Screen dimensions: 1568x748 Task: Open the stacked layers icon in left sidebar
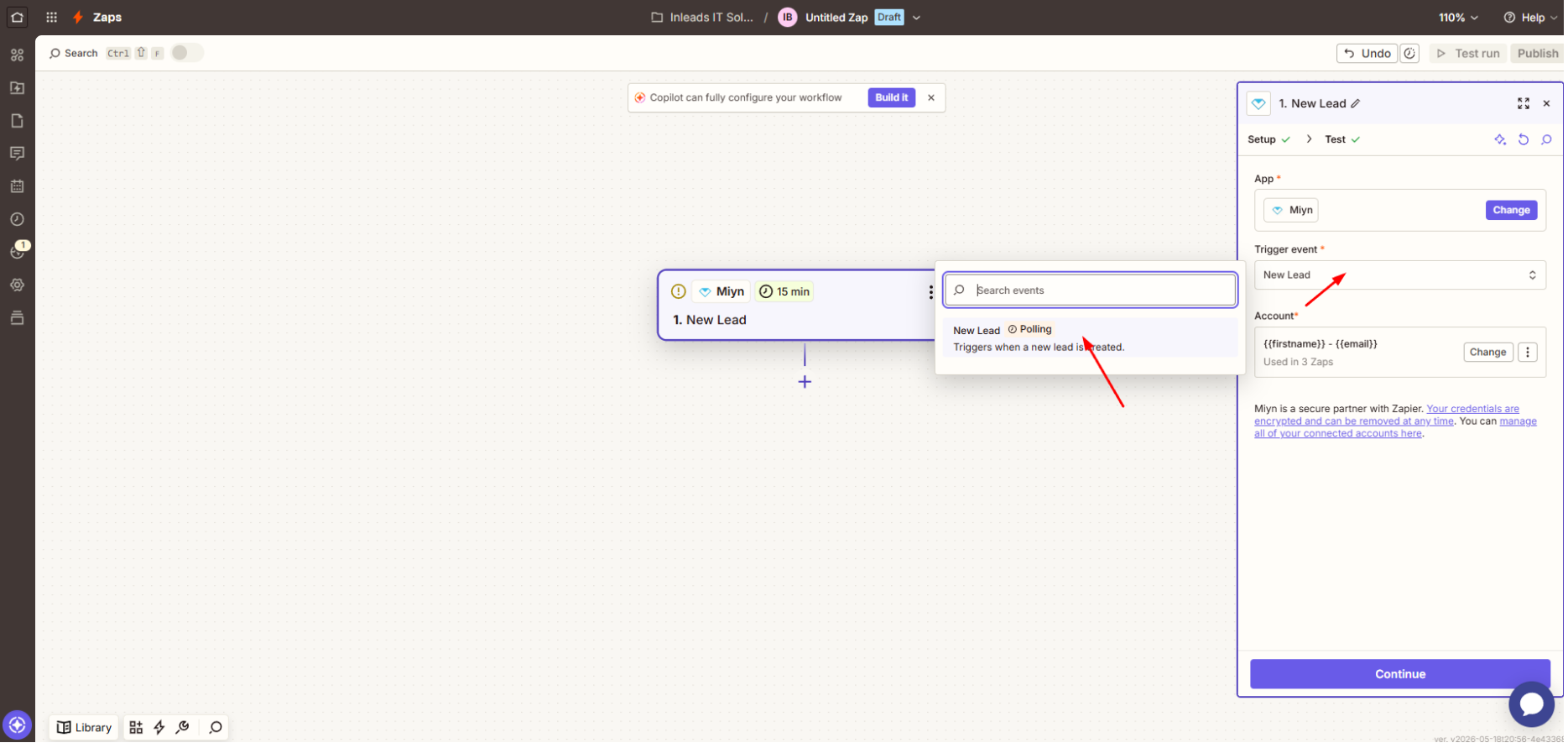(x=17, y=319)
